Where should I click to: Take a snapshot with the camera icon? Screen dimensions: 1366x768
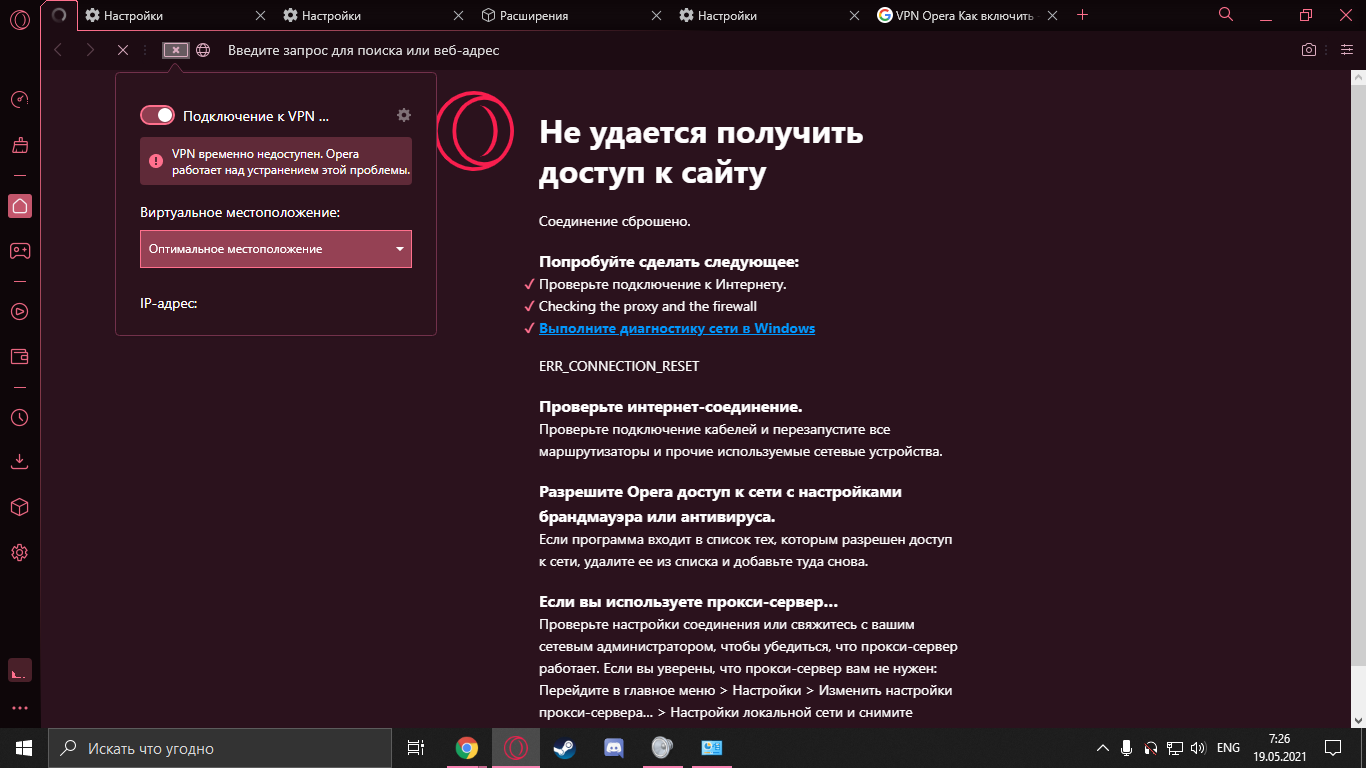pos(1309,50)
